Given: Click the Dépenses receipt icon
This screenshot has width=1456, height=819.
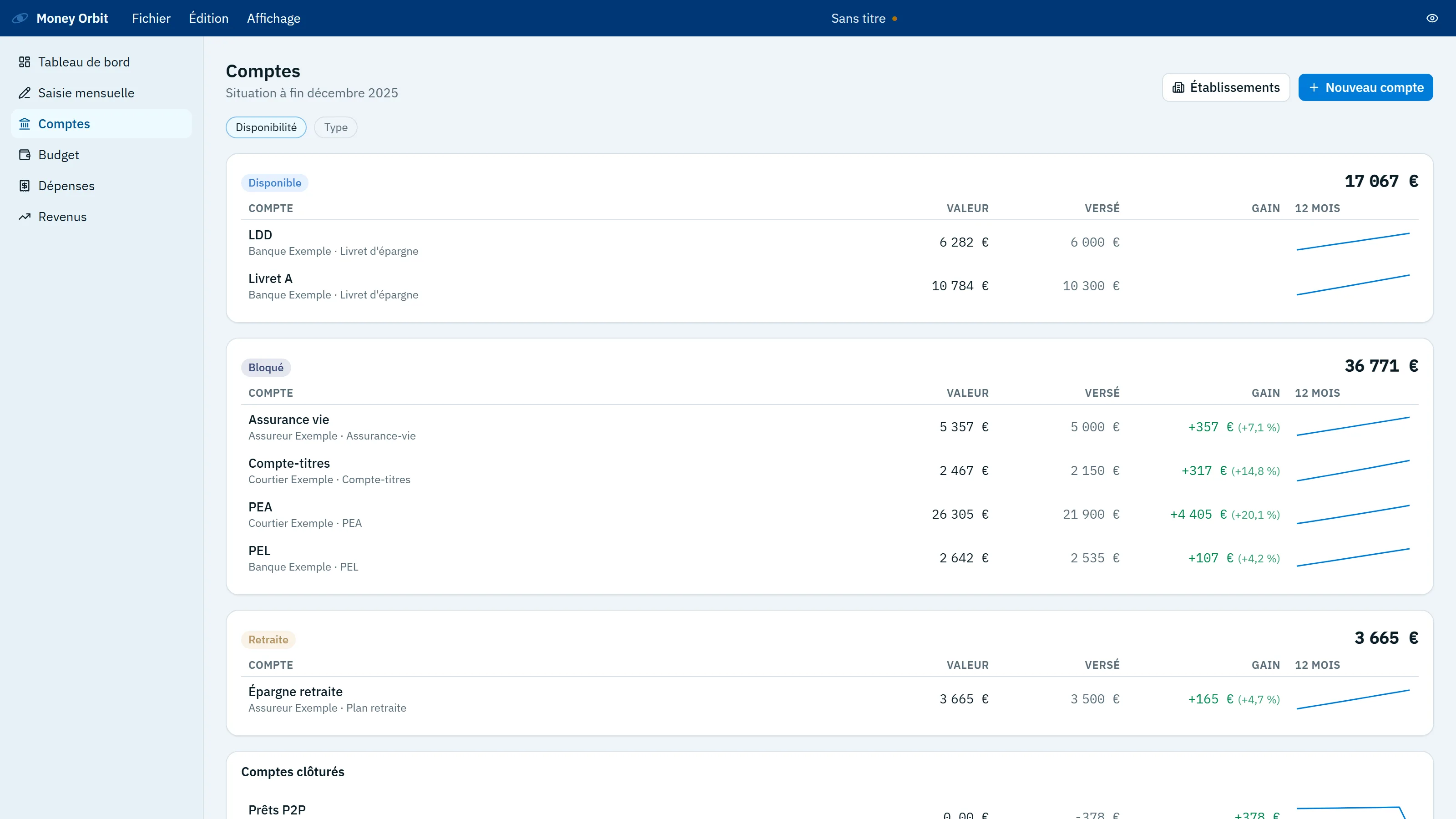Looking at the screenshot, I should coord(24,186).
